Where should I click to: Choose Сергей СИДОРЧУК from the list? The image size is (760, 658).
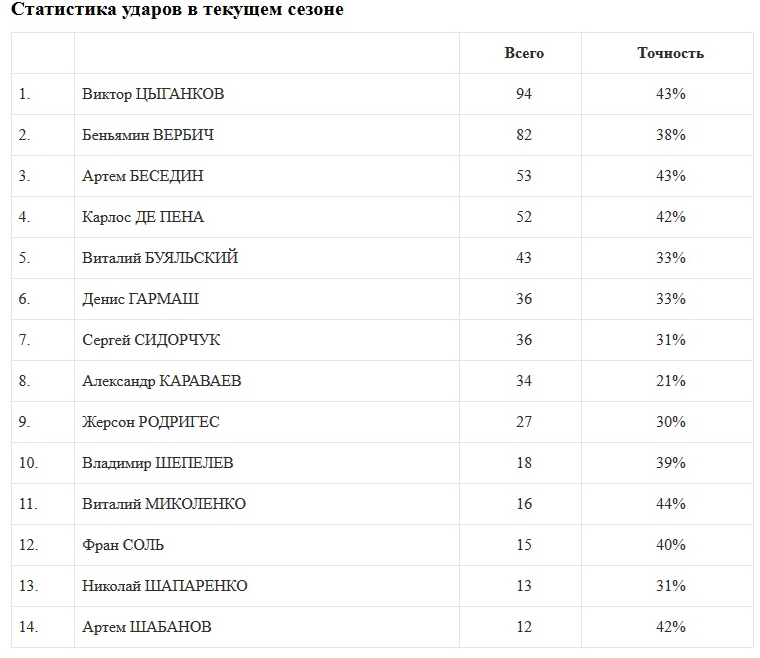pyautogui.click(x=151, y=340)
